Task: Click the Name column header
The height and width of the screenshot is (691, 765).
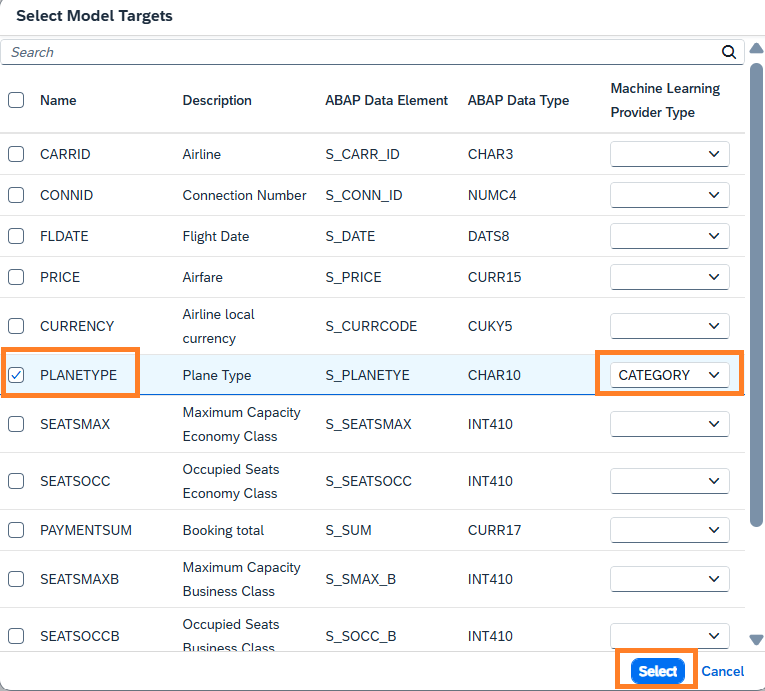Action: coord(58,100)
